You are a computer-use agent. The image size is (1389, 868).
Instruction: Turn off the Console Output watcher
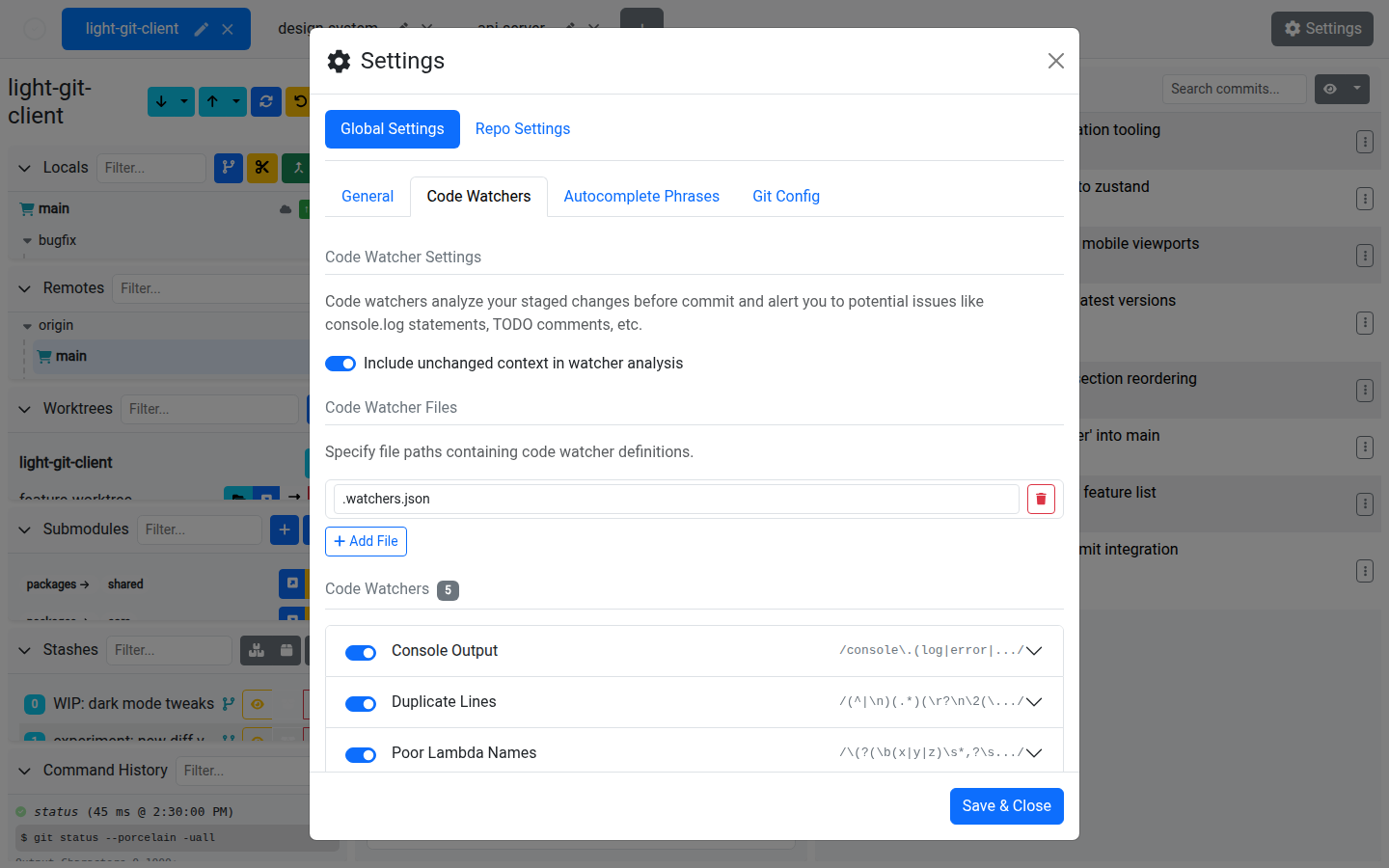coord(361,653)
